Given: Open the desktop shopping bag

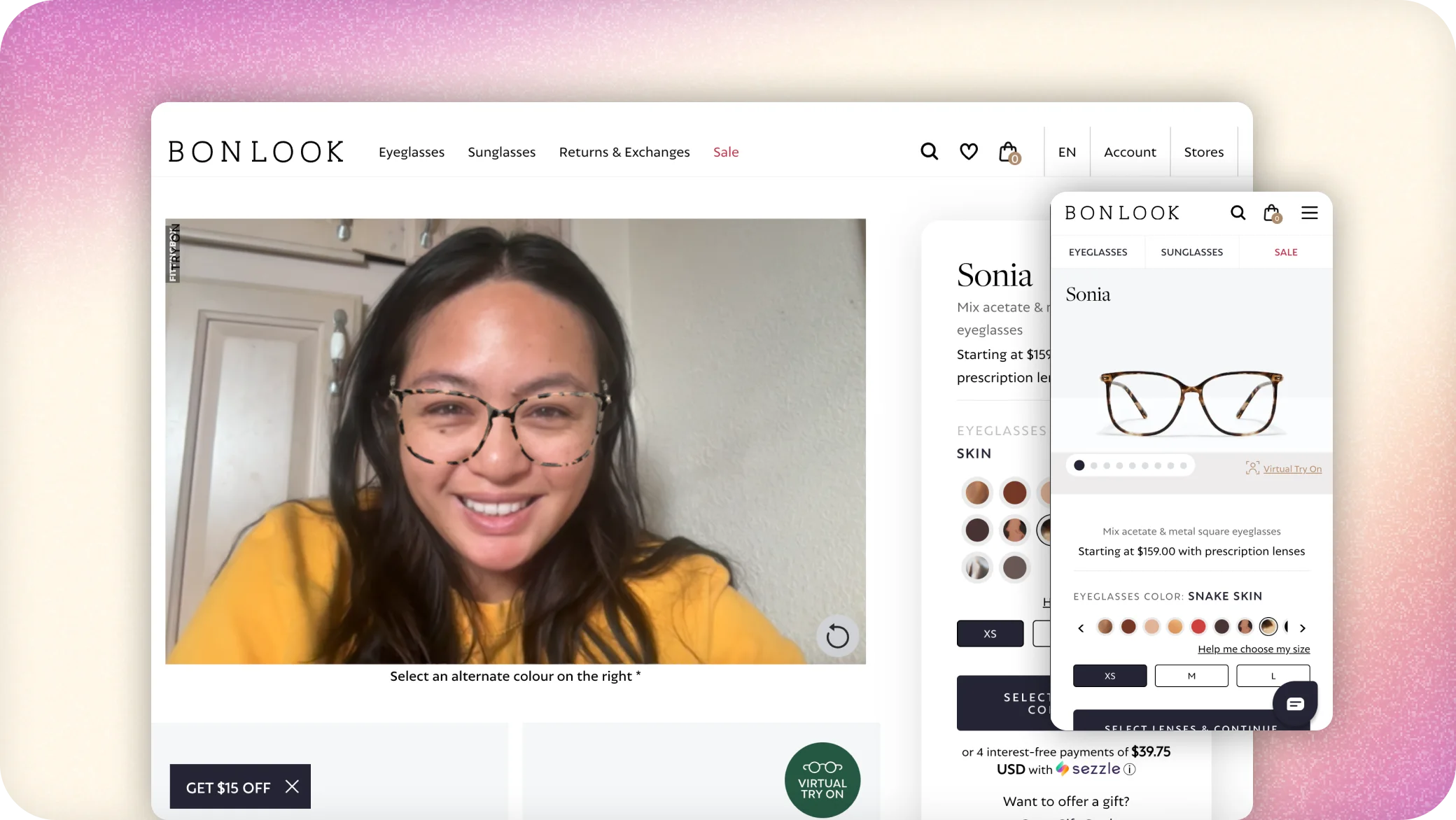Looking at the screenshot, I should [1009, 152].
